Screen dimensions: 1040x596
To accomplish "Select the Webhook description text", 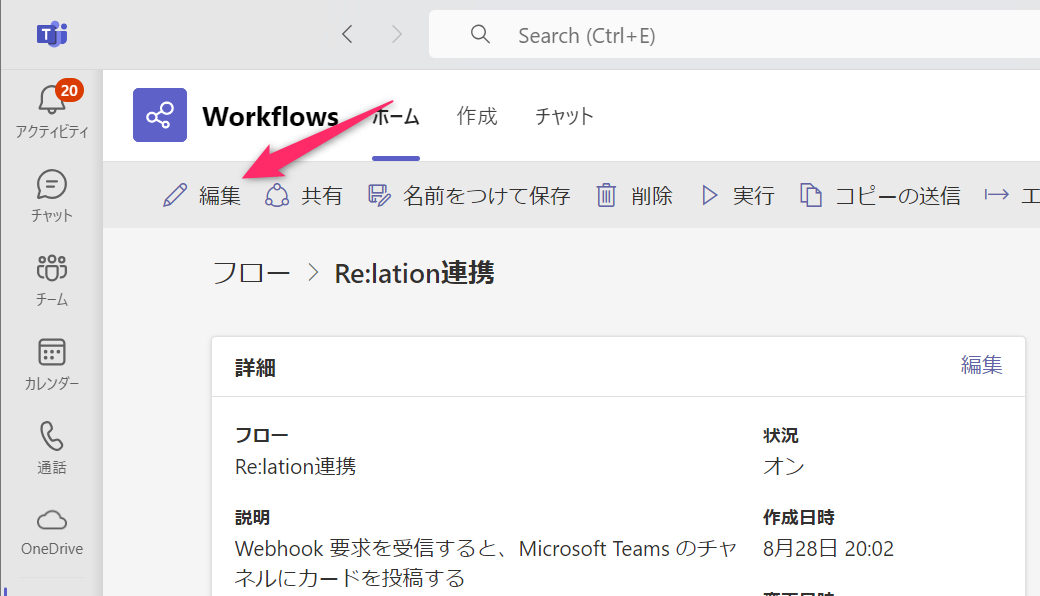I will [x=486, y=564].
